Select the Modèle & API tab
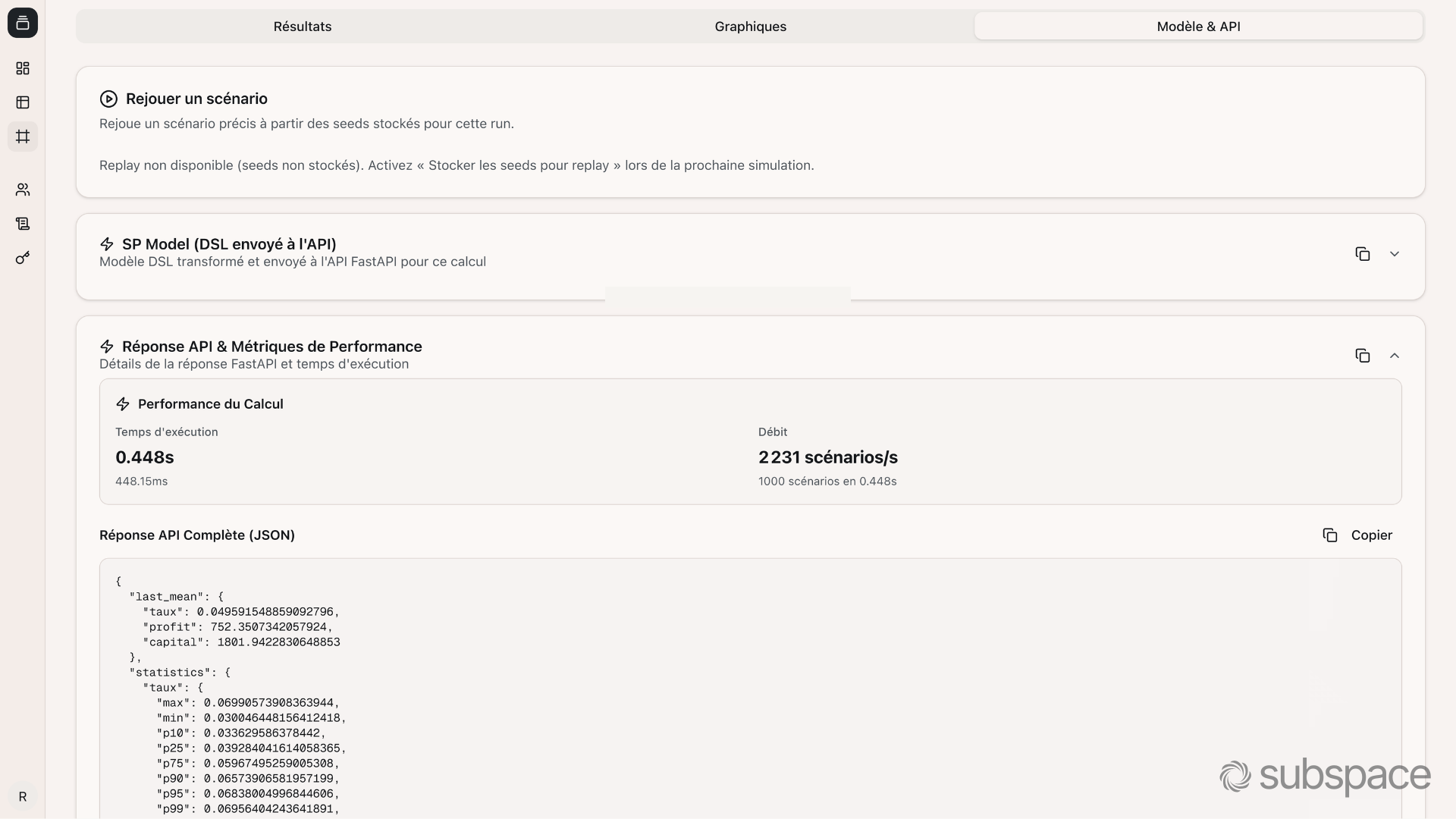1456x819 pixels. [1198, 26]
